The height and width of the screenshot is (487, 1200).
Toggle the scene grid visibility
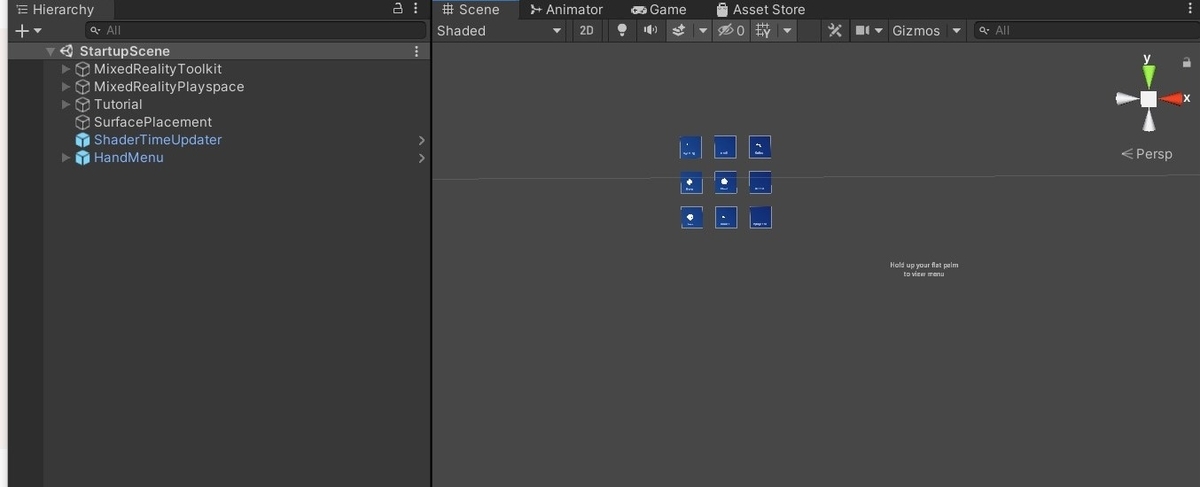point(764,31)
